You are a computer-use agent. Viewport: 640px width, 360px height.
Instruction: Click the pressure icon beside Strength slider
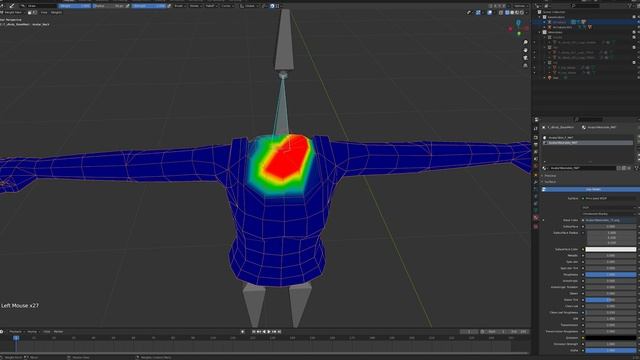[169, 6]
